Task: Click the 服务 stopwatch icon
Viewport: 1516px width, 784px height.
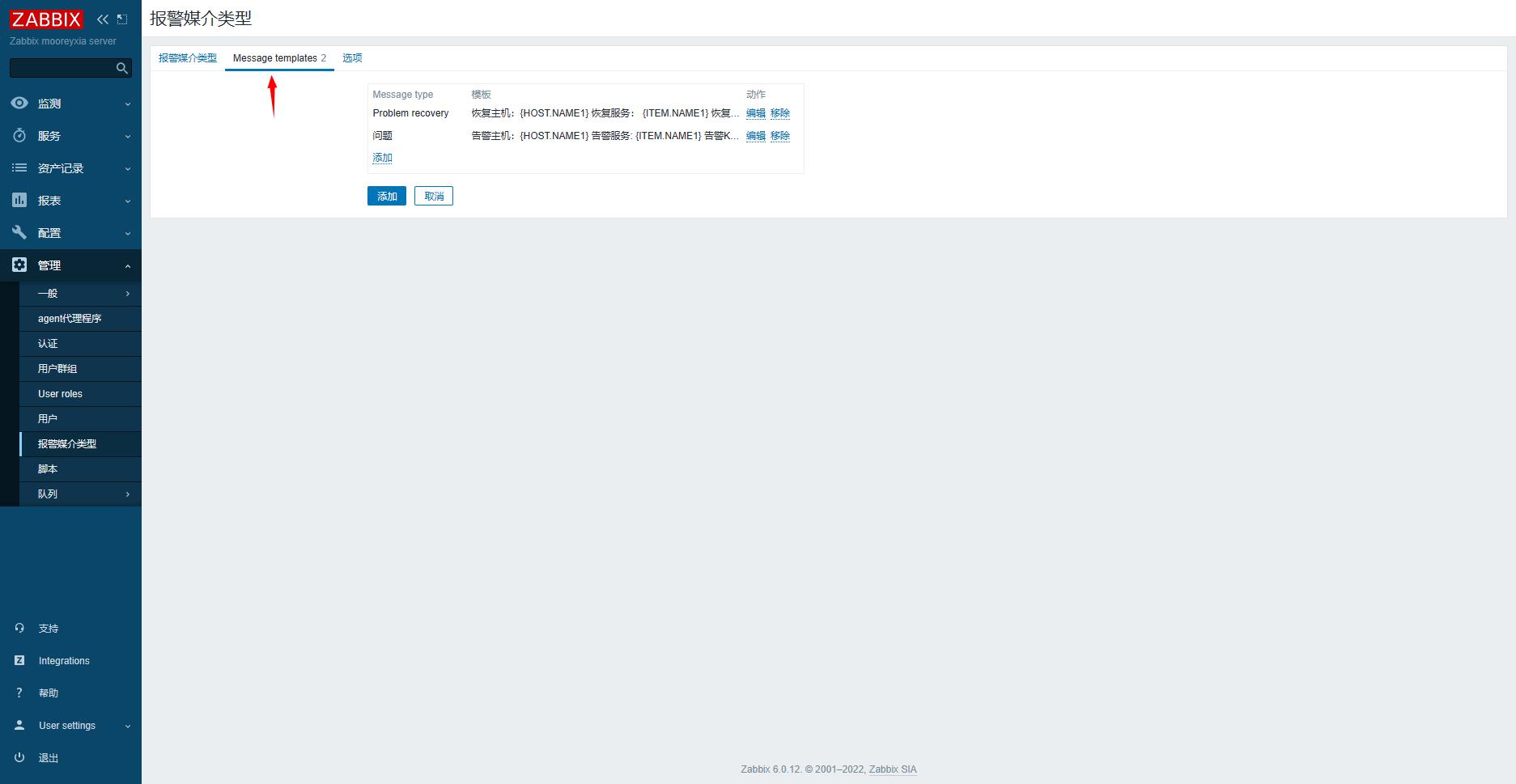Action: point(19,136)
